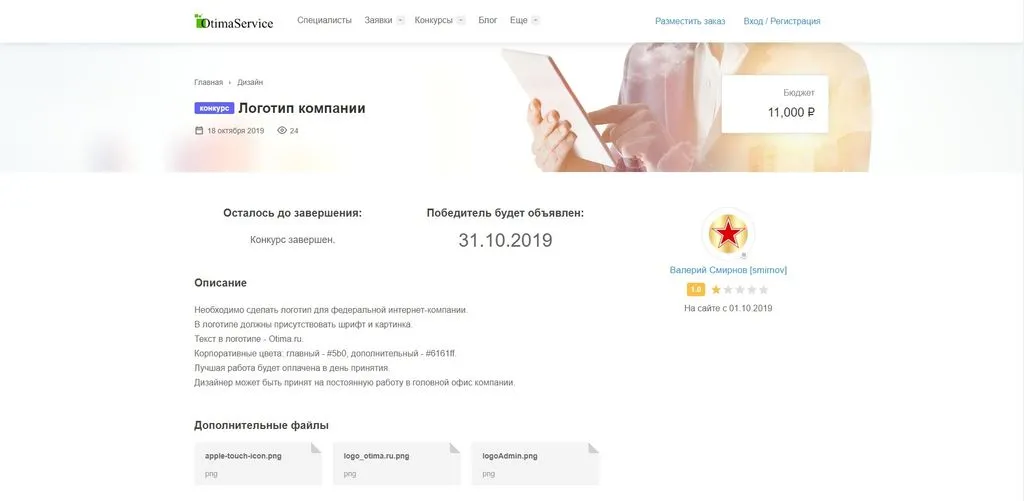Click Вход / Регистрация link

[782, 21]
